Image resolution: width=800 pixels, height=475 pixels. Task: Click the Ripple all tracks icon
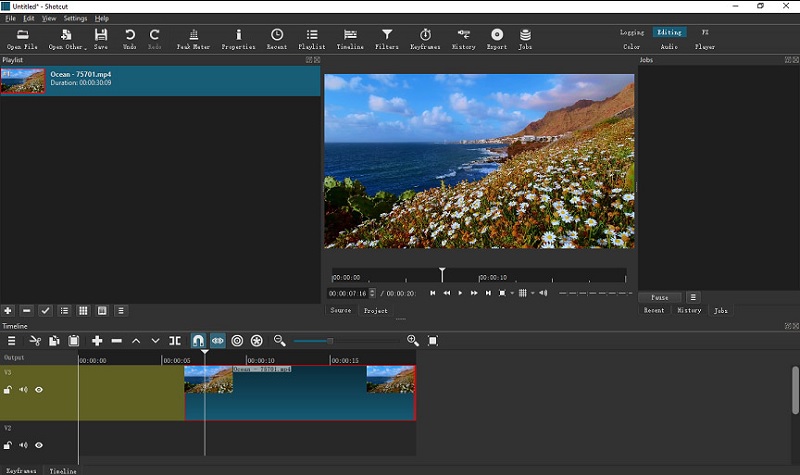click(257, 341)
